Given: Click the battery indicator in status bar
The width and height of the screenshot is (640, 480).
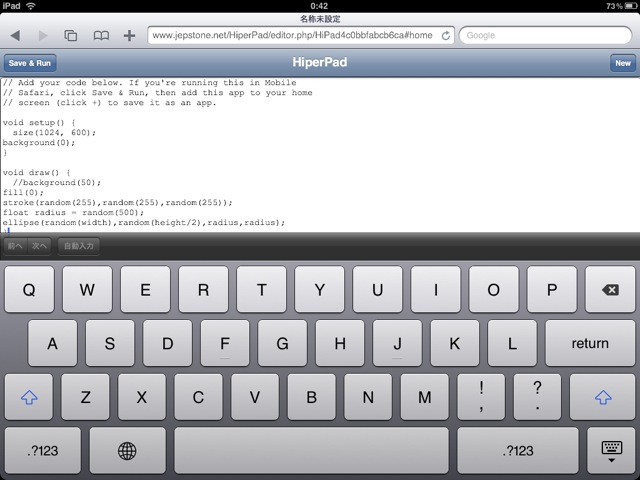Looking at the screenshot, I should click(631, 6).
